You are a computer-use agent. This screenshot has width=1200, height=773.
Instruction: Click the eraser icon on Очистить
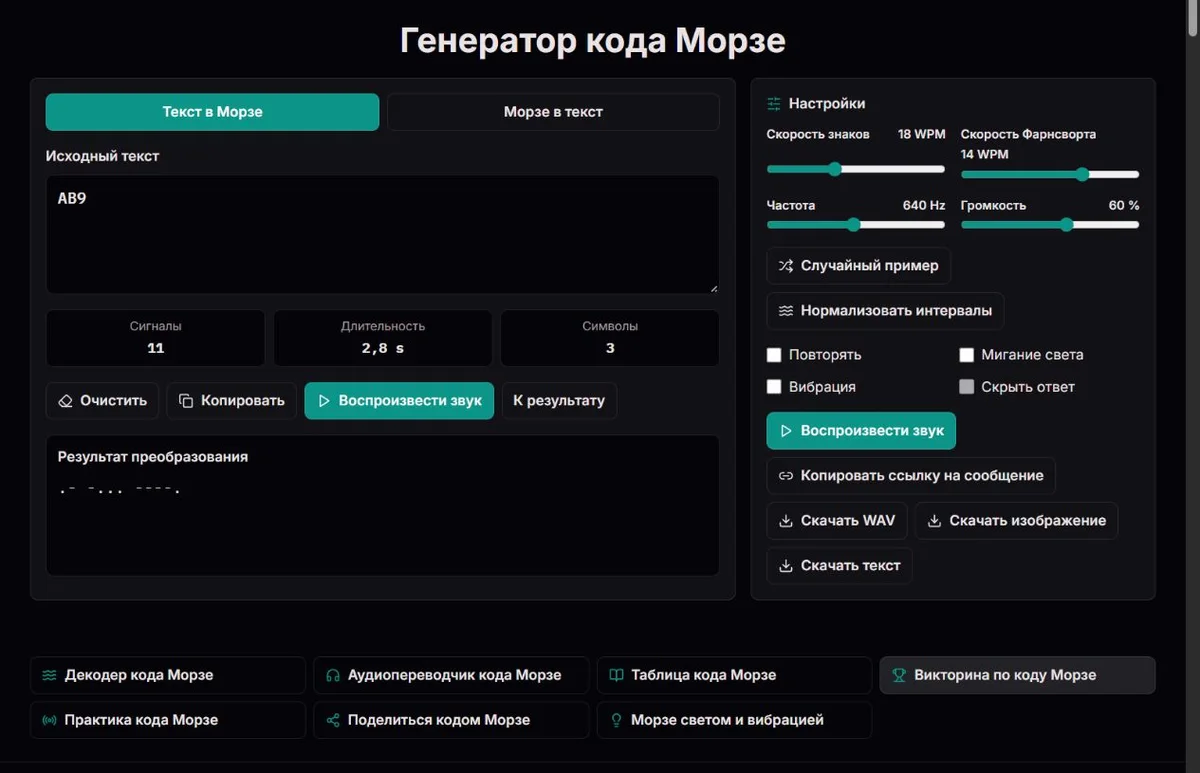pos(66,401)
